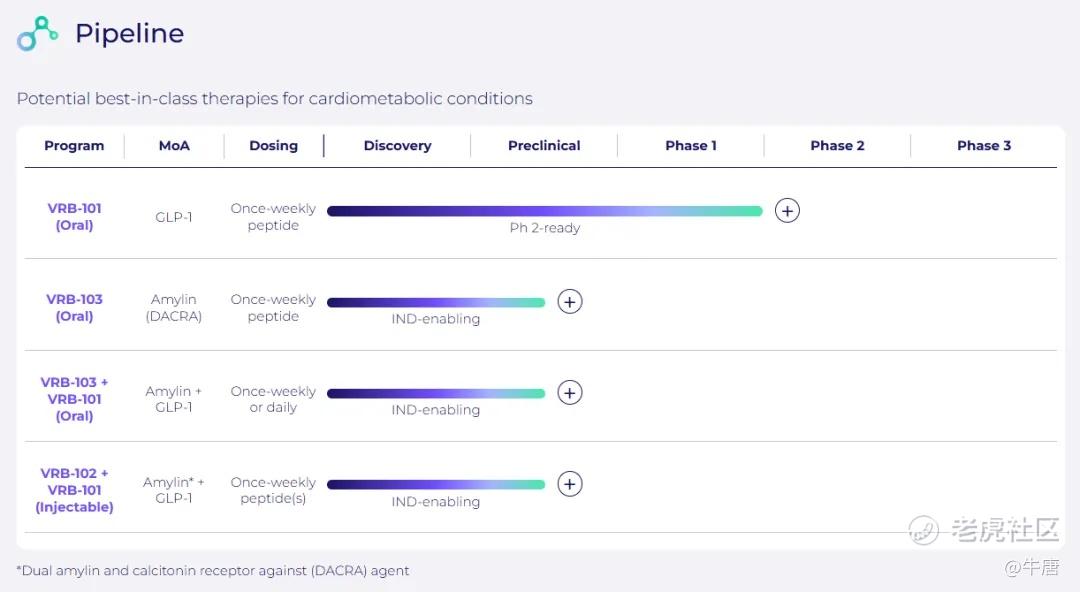Click the Phase 2 column header
1080x592 pixels.
[837, 146]
